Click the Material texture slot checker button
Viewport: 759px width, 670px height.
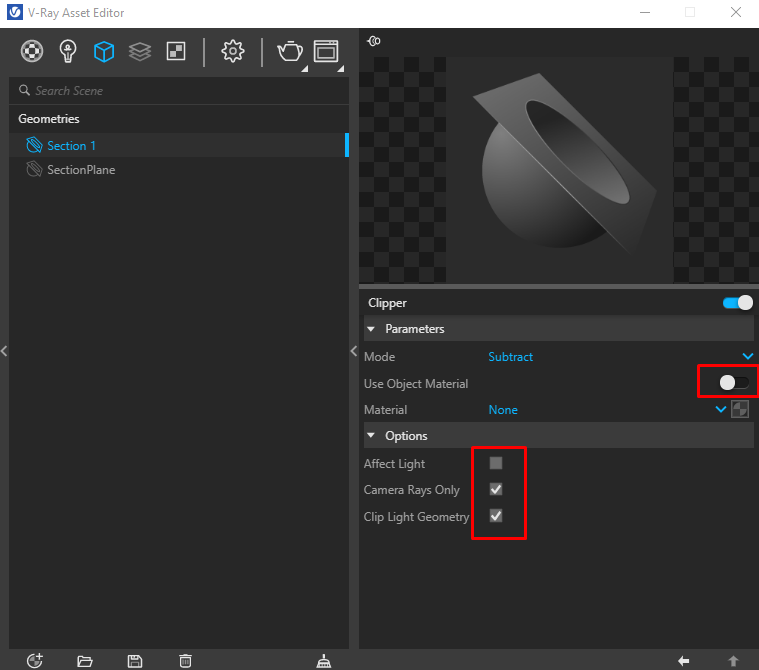[740, 410]
